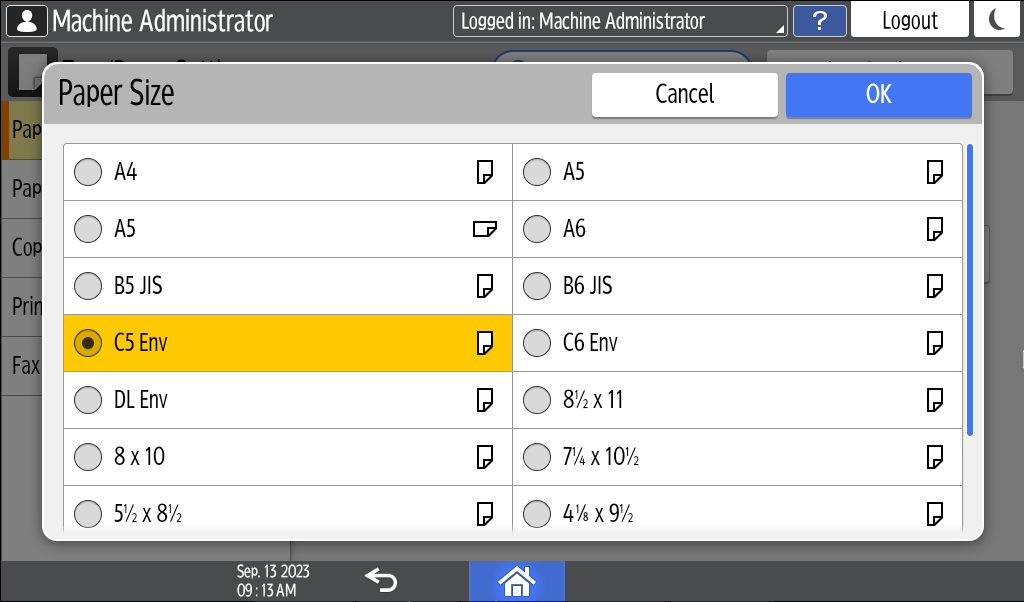Screen dimensions: 1024x602
Task: Click the paper size list scrollbar
Action: [969, 290]
